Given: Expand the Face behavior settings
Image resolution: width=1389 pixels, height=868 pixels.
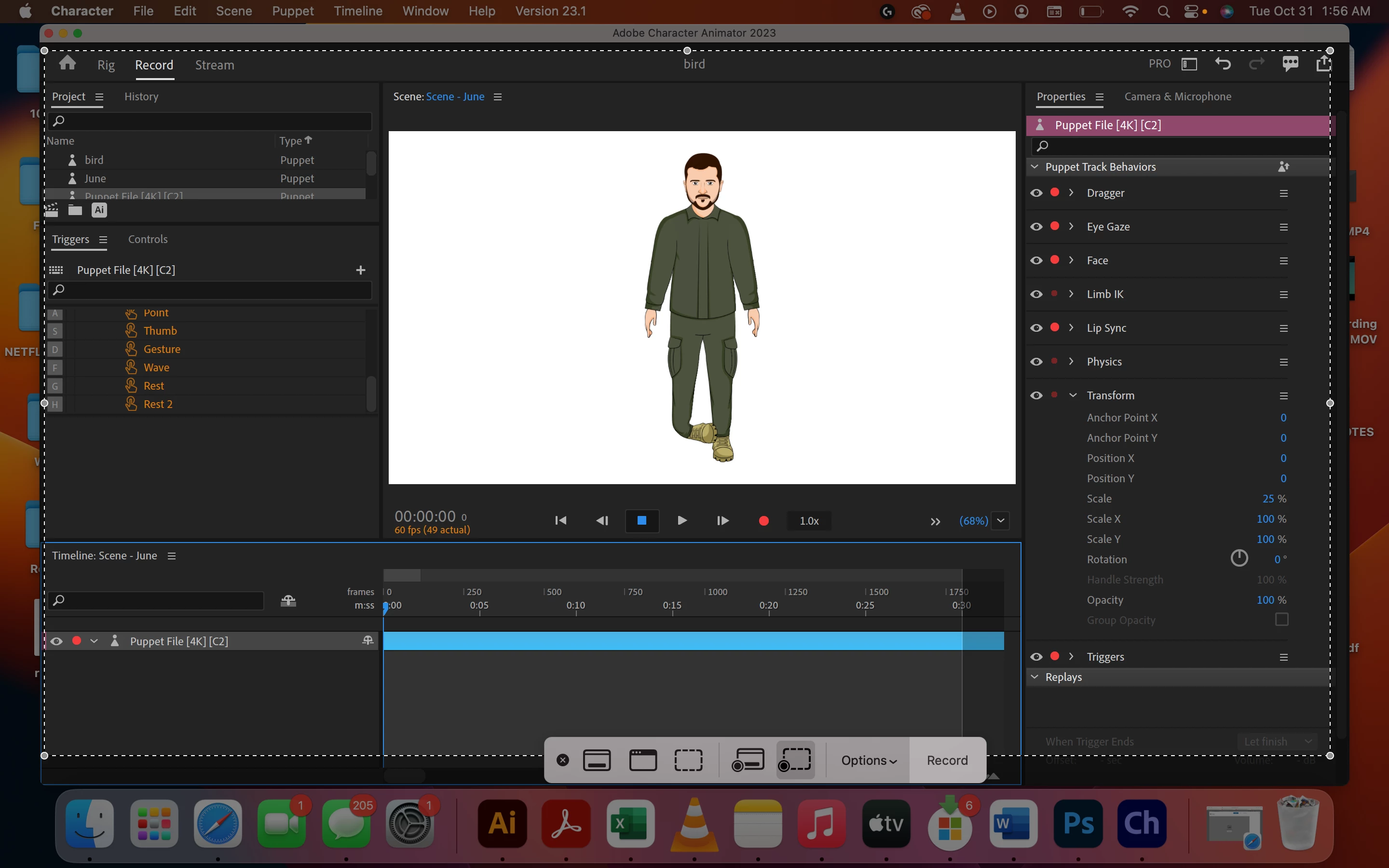Looking at the screenshot, I should pos(1071,260).
